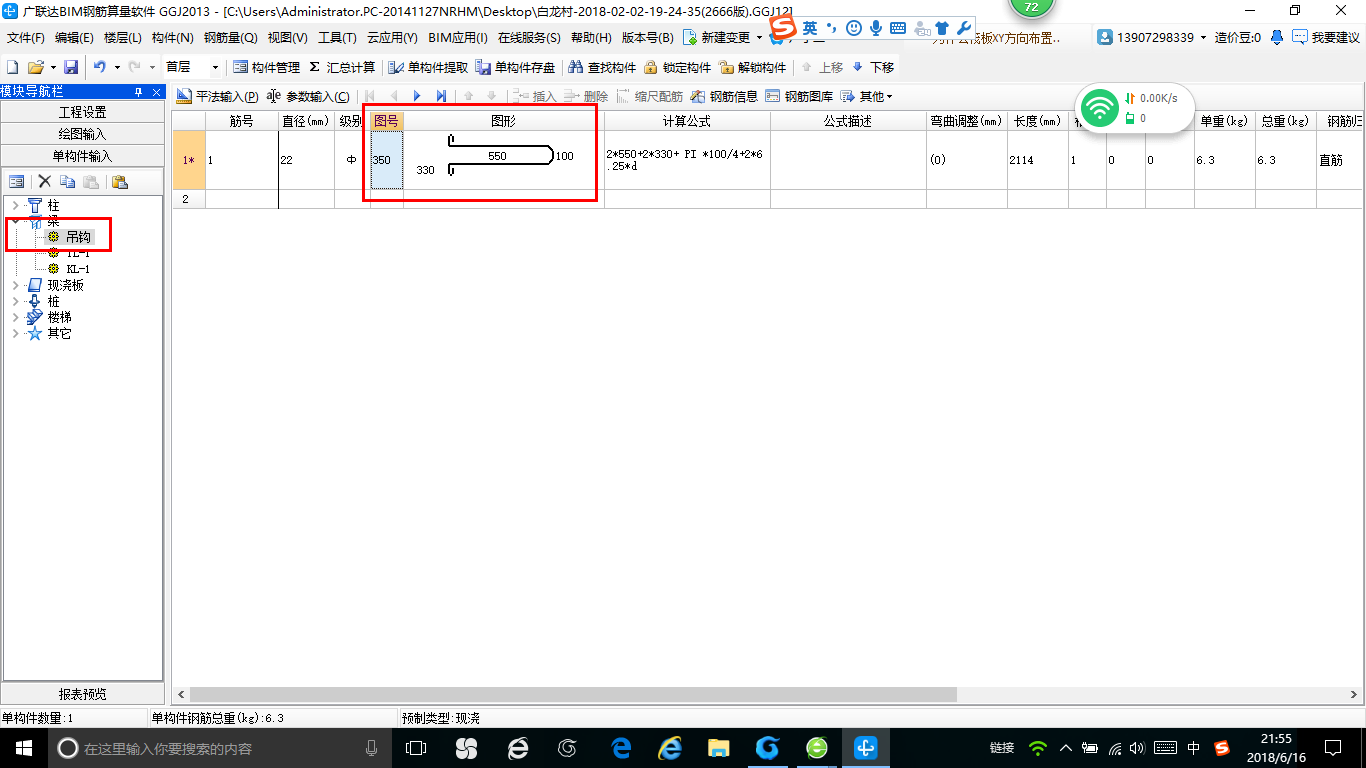The height and width of the screenshot is (768, 1366).
Task: Open the 云应用(Y) menu
Action: click(392, 37)
